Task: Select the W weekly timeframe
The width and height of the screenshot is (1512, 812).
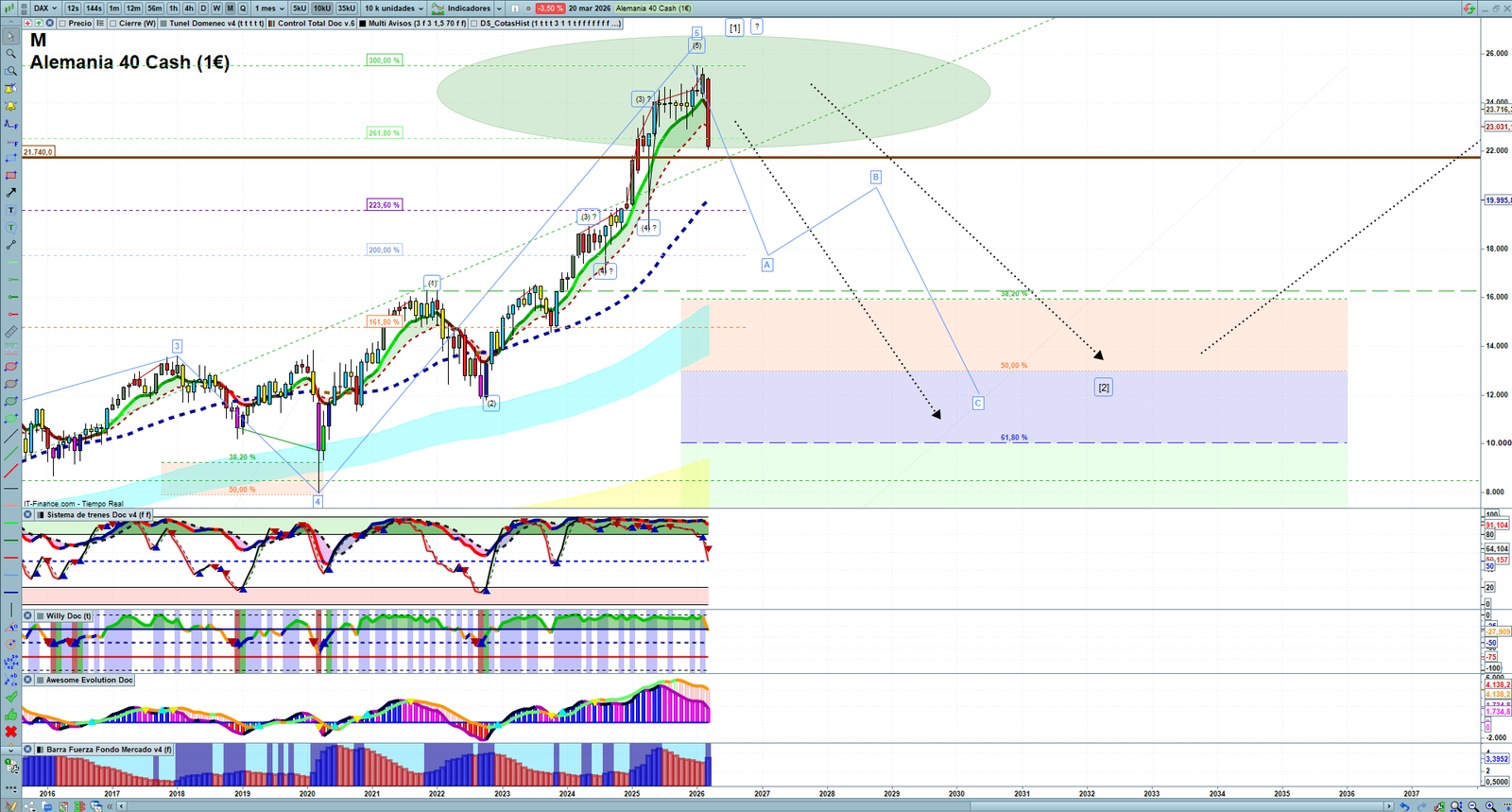Action: tap(216, 9)
